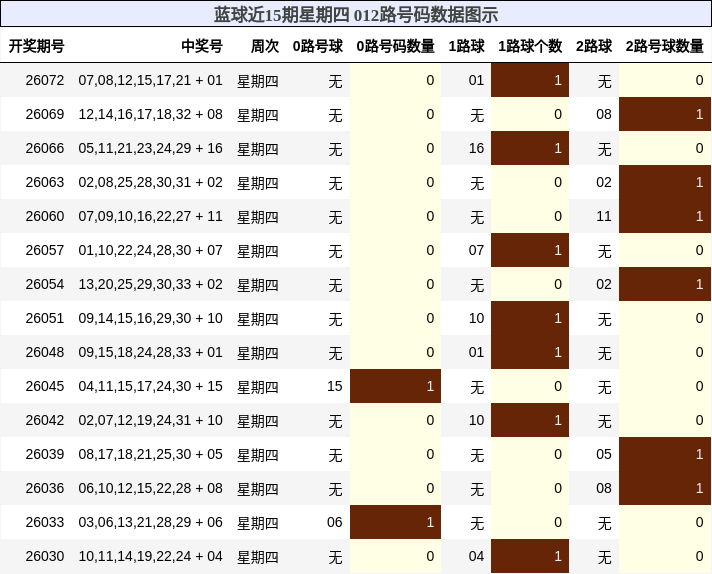Click winning numbers 05,11,21,23,24,29 + 16
The height and width of the screenshot is (574, 712).
click(x=150, y=148)
